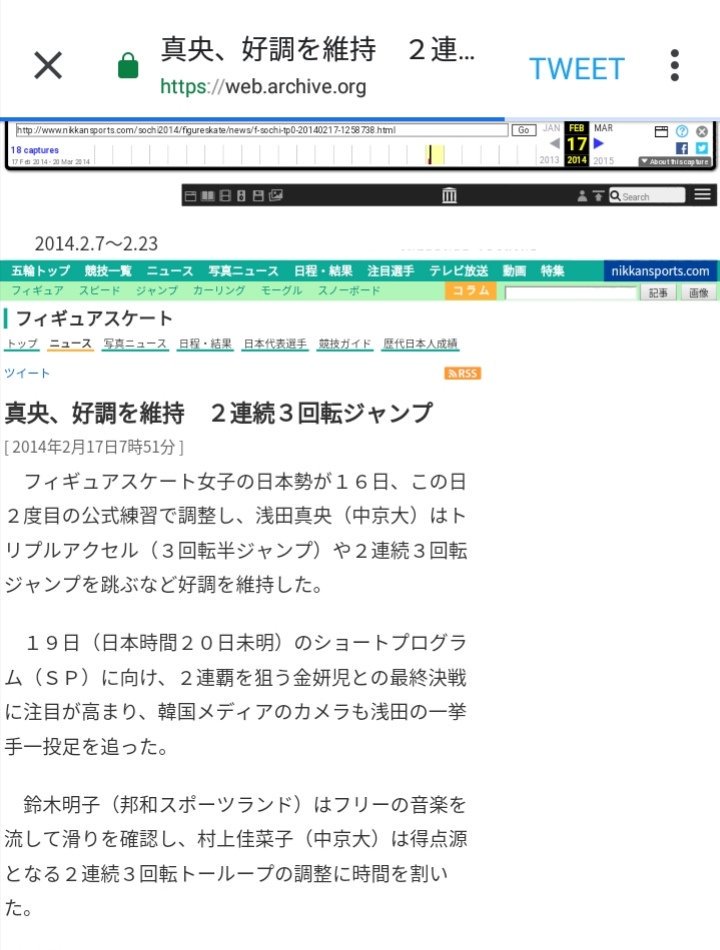Share capture via Twitter icon
The height and width of the screenshot is (950, 720).
coord(701,148)
